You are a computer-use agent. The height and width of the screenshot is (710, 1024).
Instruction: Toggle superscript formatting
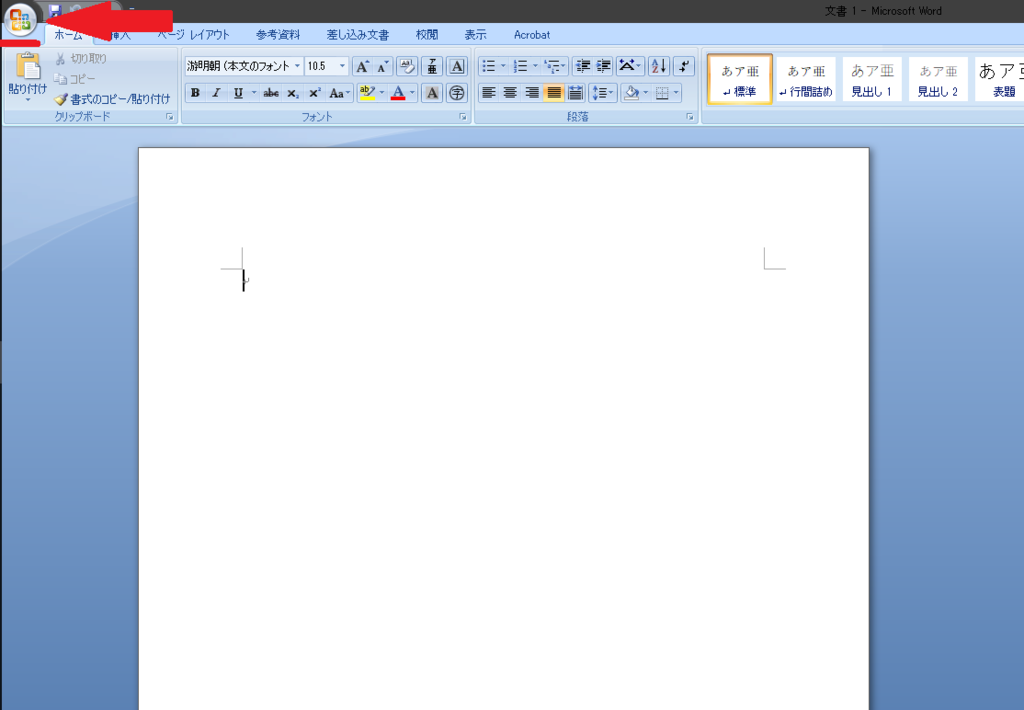[315, 93]
